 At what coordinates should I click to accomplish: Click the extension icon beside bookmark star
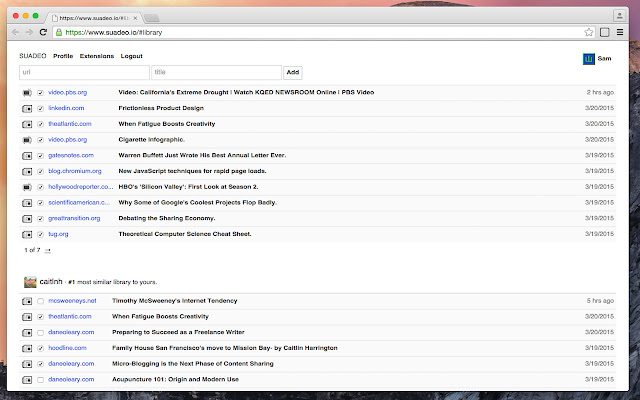coord(604,32)
